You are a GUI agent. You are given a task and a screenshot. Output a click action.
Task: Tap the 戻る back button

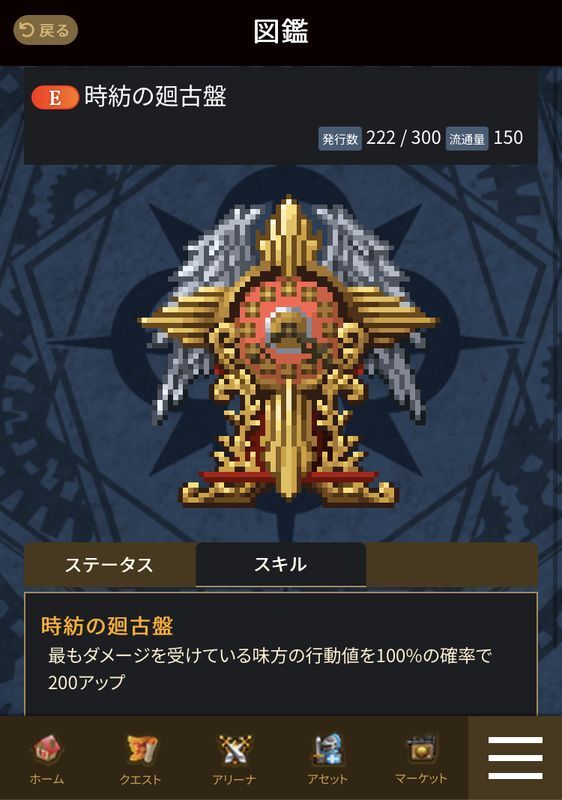(45, 31)
